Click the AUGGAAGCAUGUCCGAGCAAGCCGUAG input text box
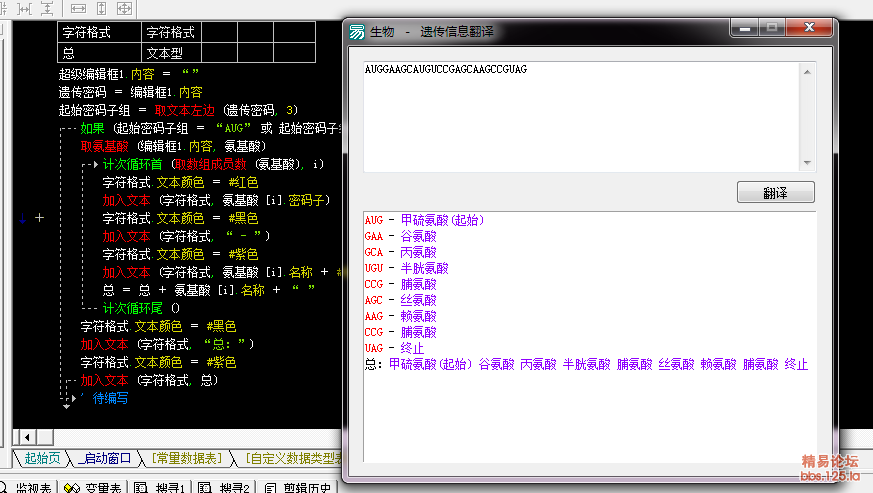Viewport: 873px width, 493px height. tap(582, 117)
